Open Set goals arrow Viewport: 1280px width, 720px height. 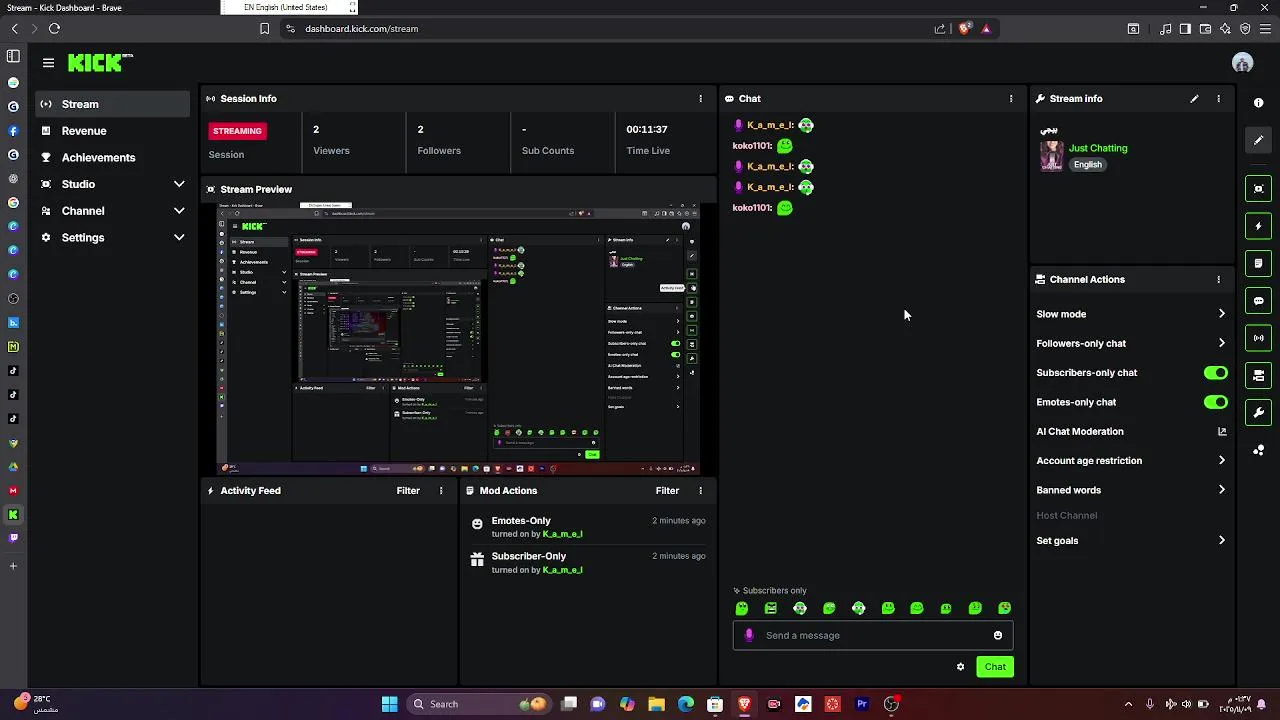pos(1222,541)
